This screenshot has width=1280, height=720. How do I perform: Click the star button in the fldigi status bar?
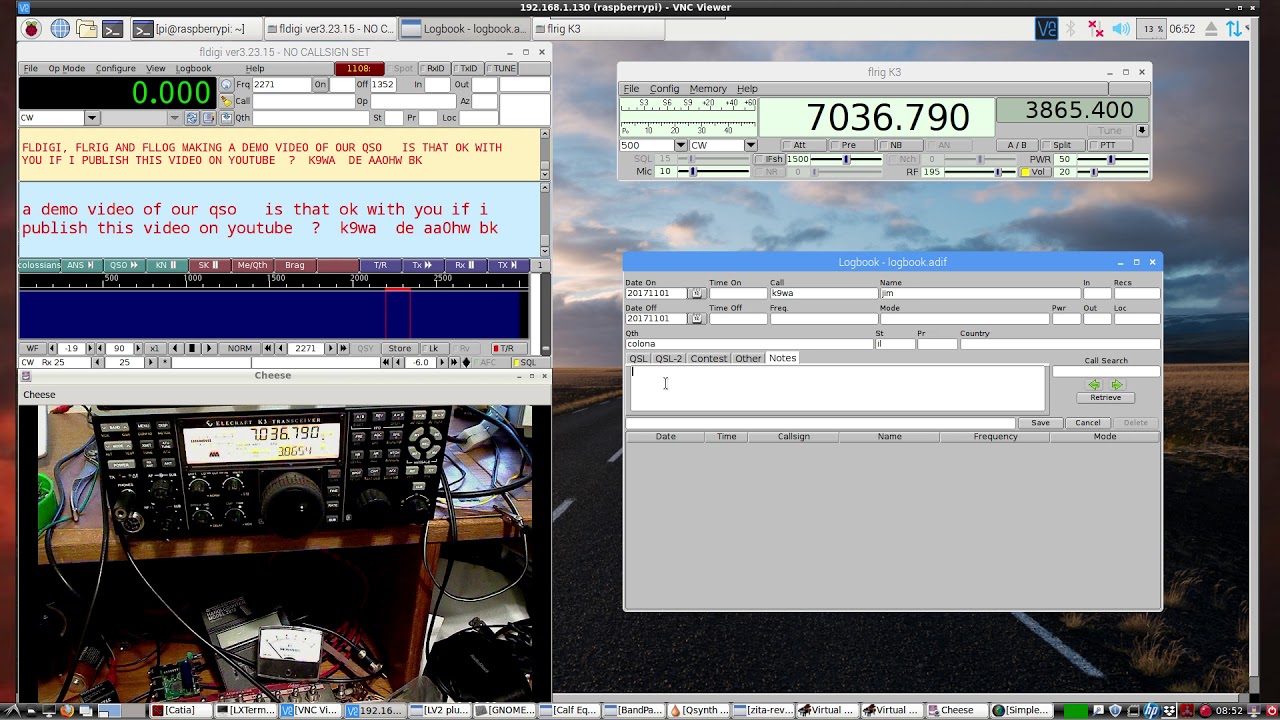coord(164,362)
